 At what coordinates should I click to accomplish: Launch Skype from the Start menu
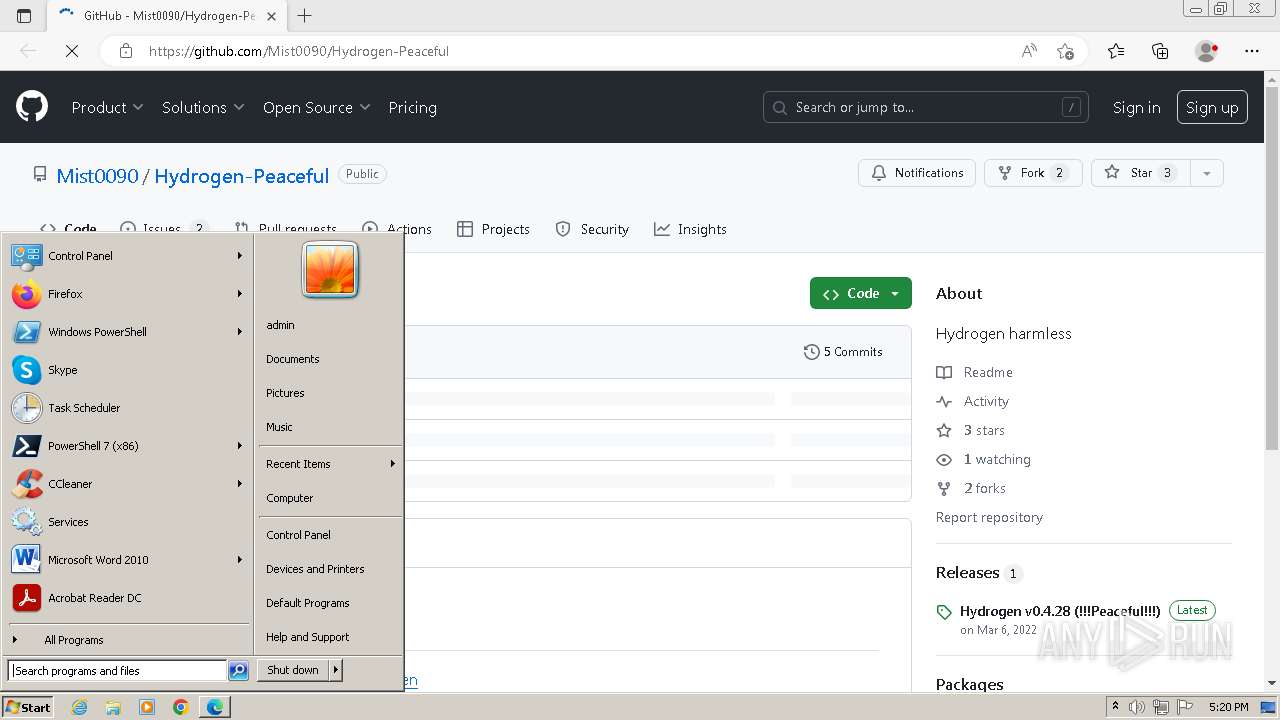pos(127,370)
